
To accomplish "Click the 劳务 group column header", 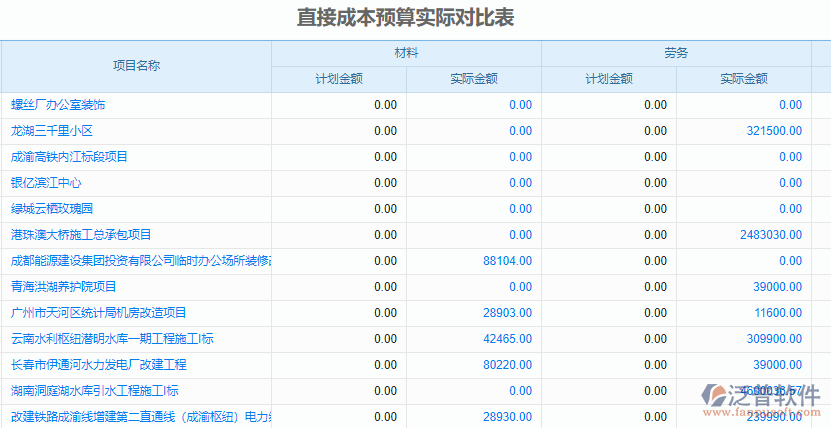I will 676,53.
